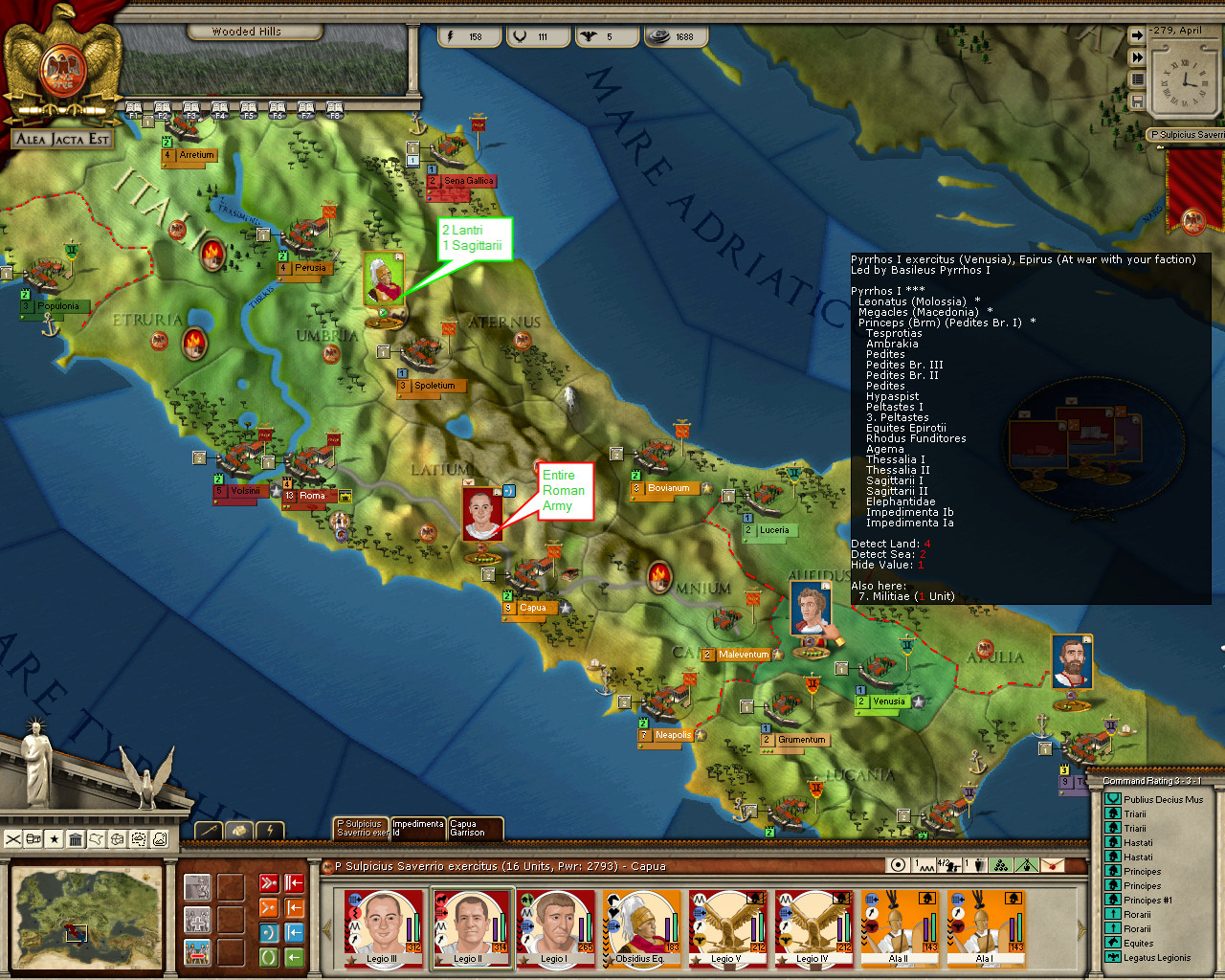Viewport: 1225px width, 980px height.
Task: Select the red assault posture icon
Action: [x=269, y=882]
